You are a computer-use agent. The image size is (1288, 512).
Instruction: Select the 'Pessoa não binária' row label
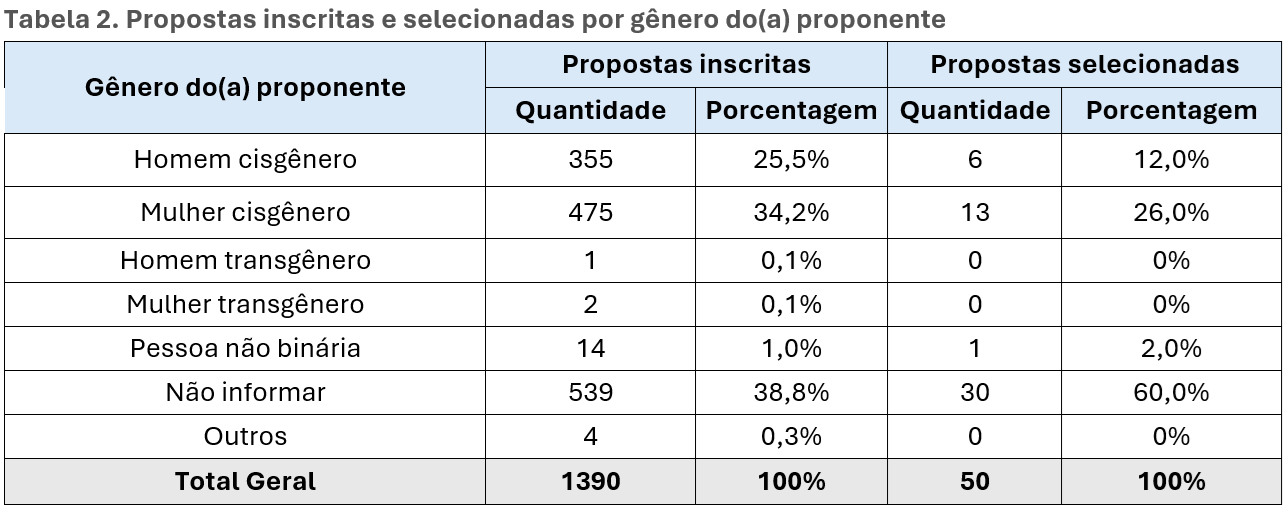click(x=245, y=348)
